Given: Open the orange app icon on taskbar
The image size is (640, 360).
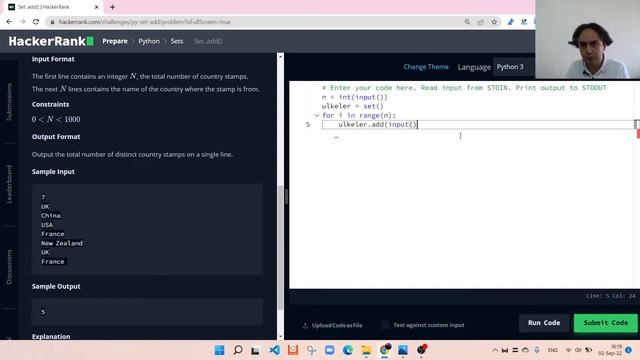Looking at the screenshot, I should (x=293, y=350).
